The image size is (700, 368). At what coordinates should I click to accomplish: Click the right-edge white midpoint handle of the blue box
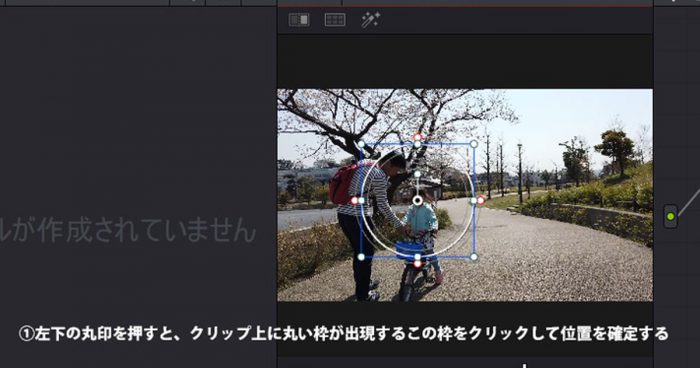tap(473, 201)
